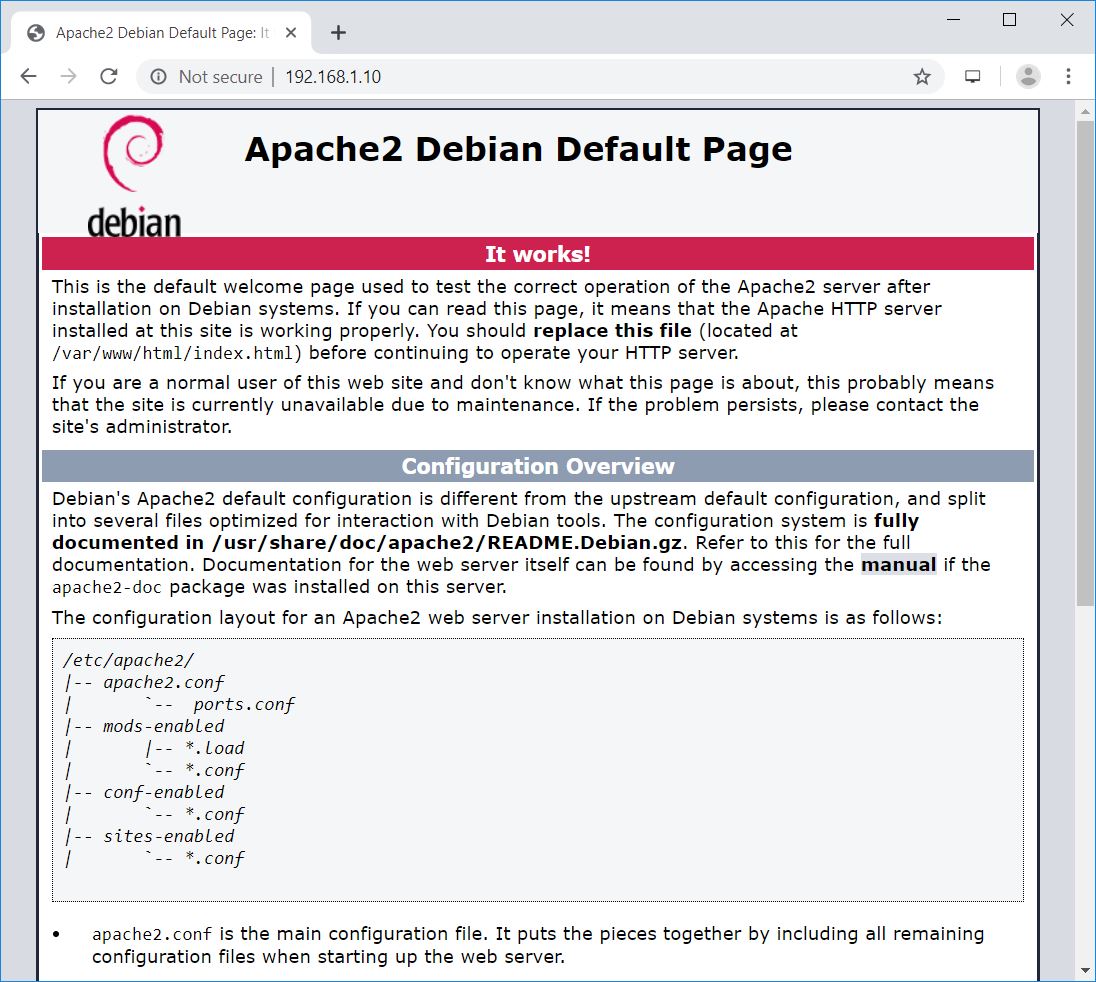Follow the manual hyperlink
The image size is (1096, 982).
pos(898,565)
